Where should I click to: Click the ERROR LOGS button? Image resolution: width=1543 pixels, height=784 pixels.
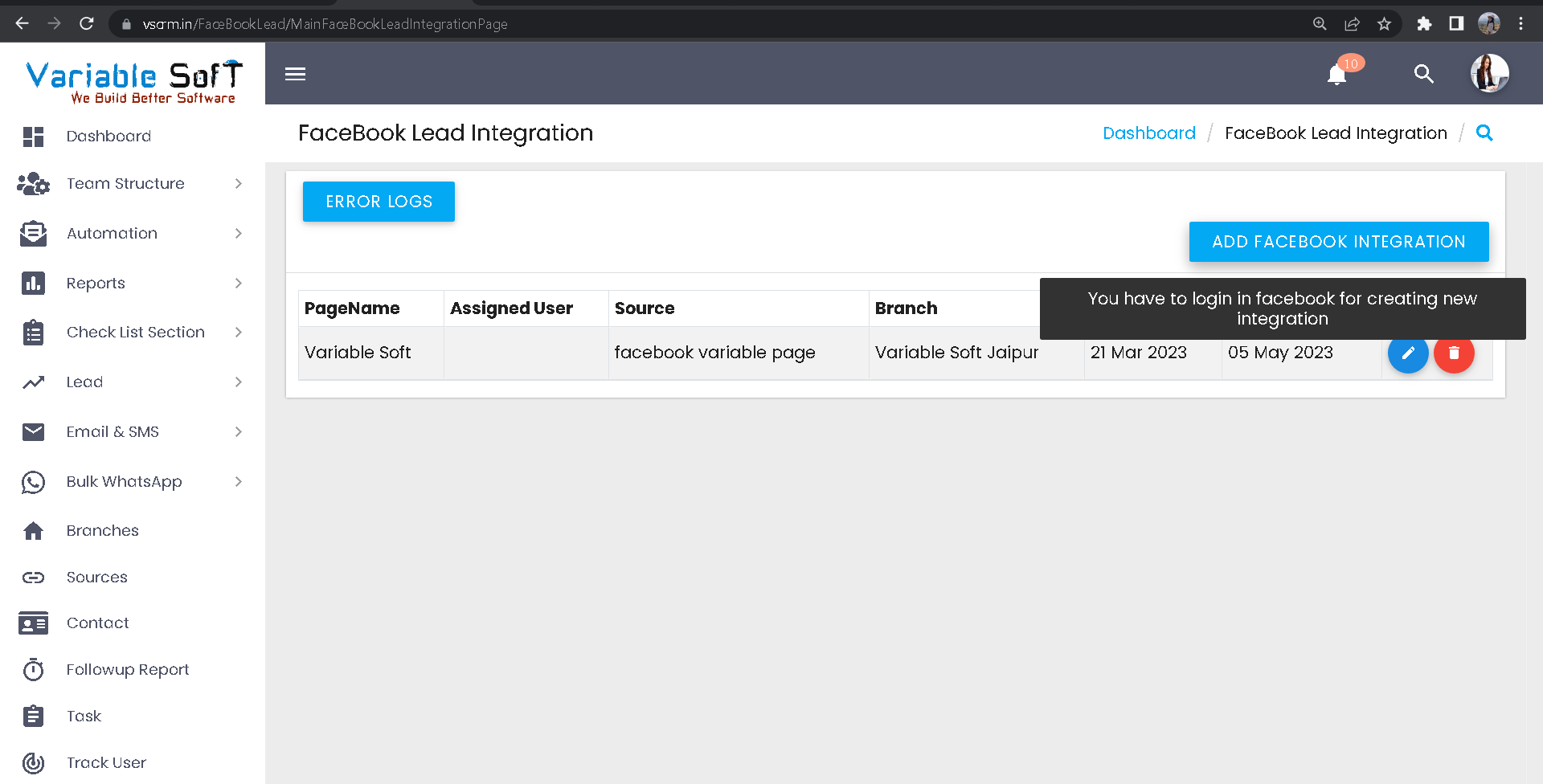[x=379, y=202]
